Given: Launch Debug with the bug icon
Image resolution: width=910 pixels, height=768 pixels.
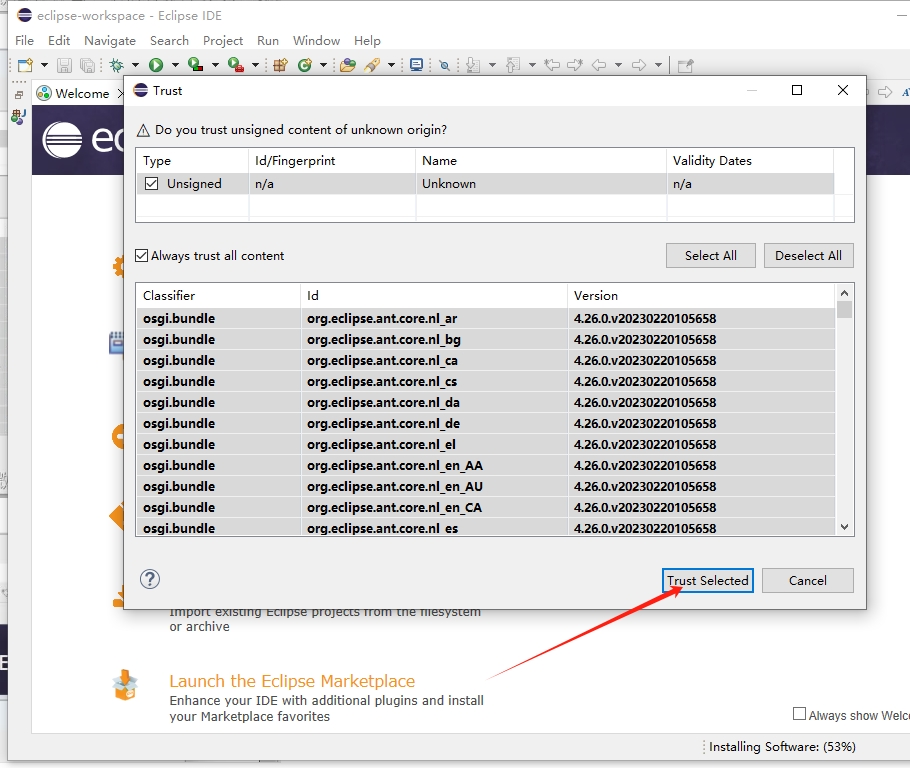Looking at the screenshot, I should 117,65.
